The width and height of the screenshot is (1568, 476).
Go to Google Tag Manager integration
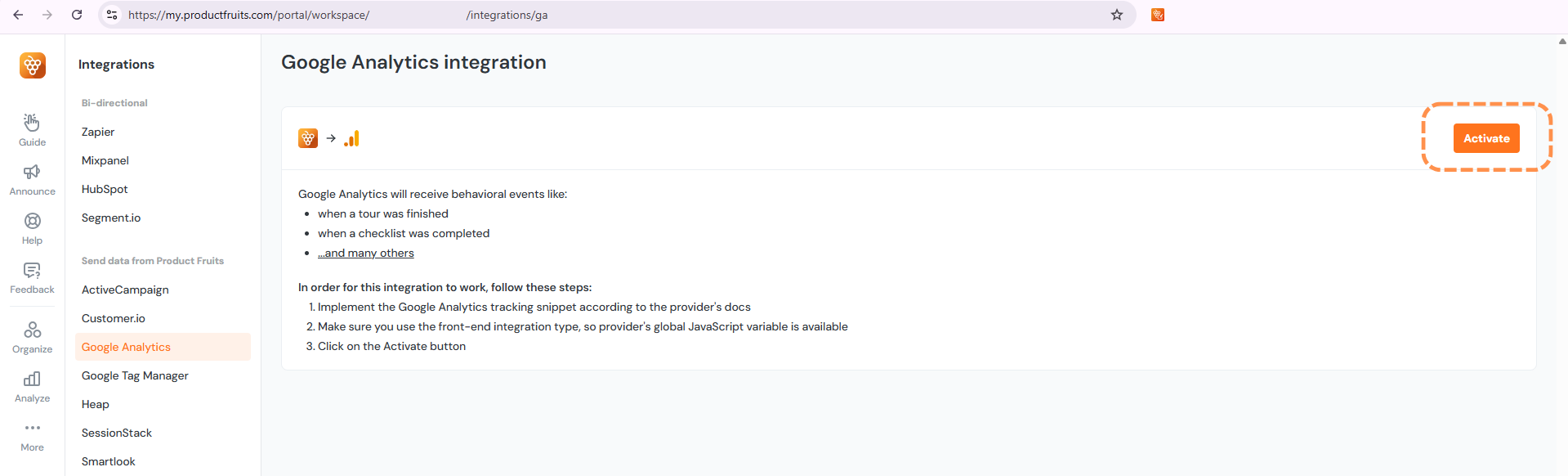pos(135,375)
